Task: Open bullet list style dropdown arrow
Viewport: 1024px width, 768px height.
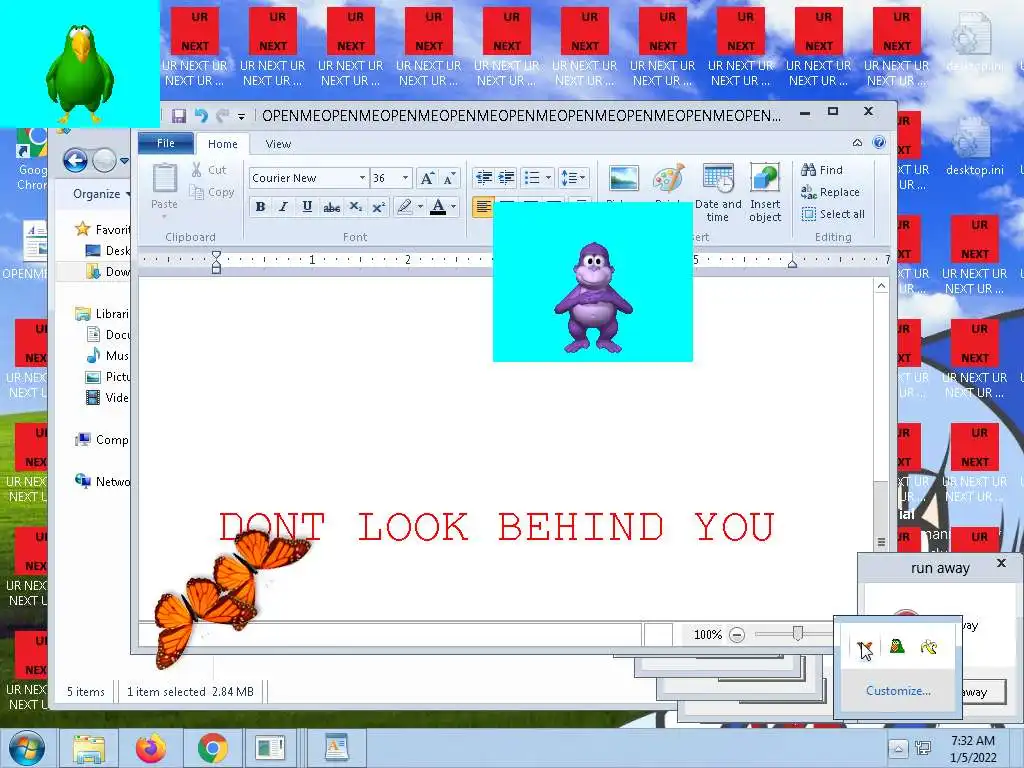Action: (548, 178)
